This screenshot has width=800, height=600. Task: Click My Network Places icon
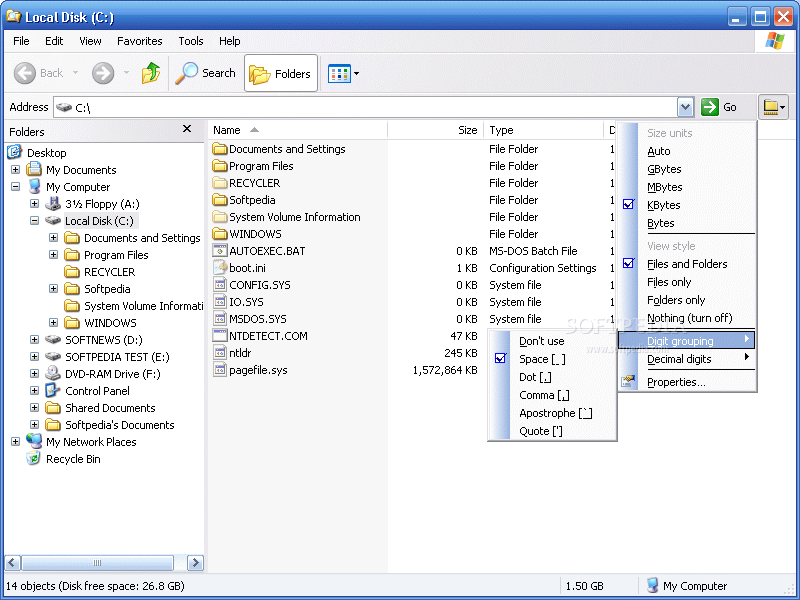pos(34,441)
